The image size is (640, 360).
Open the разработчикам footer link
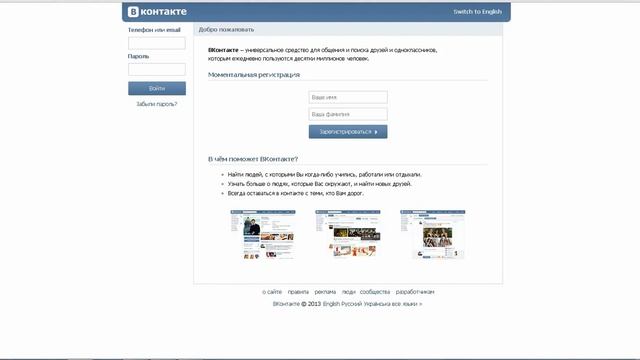point(415,292)
